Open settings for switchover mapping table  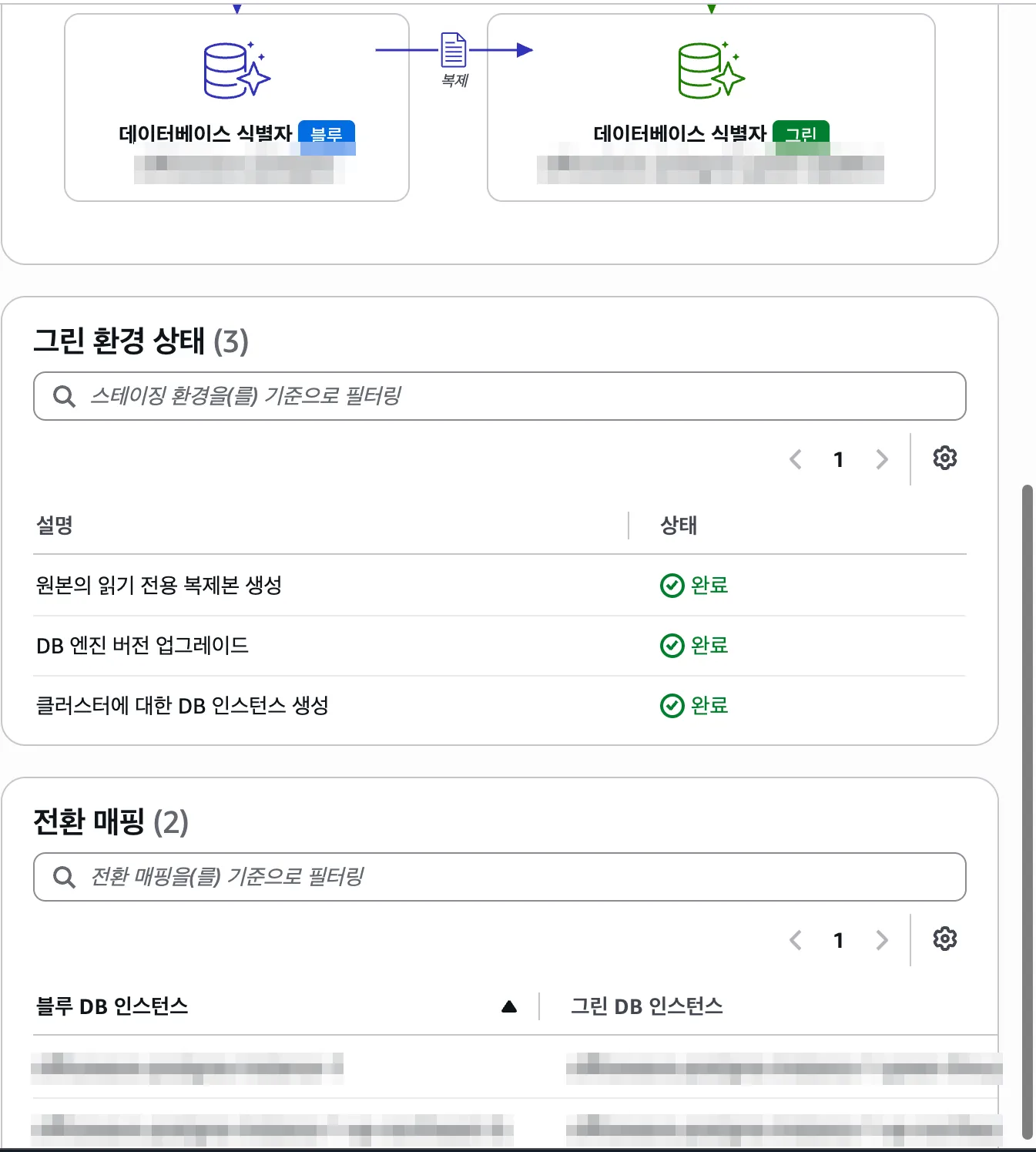[x=945, y=939]
